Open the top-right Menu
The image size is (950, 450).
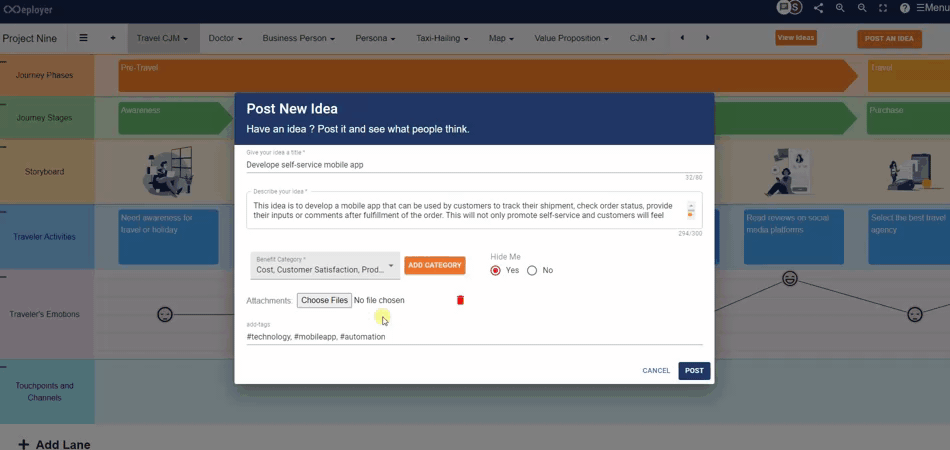pyautogui.click(x=931, y=8)
